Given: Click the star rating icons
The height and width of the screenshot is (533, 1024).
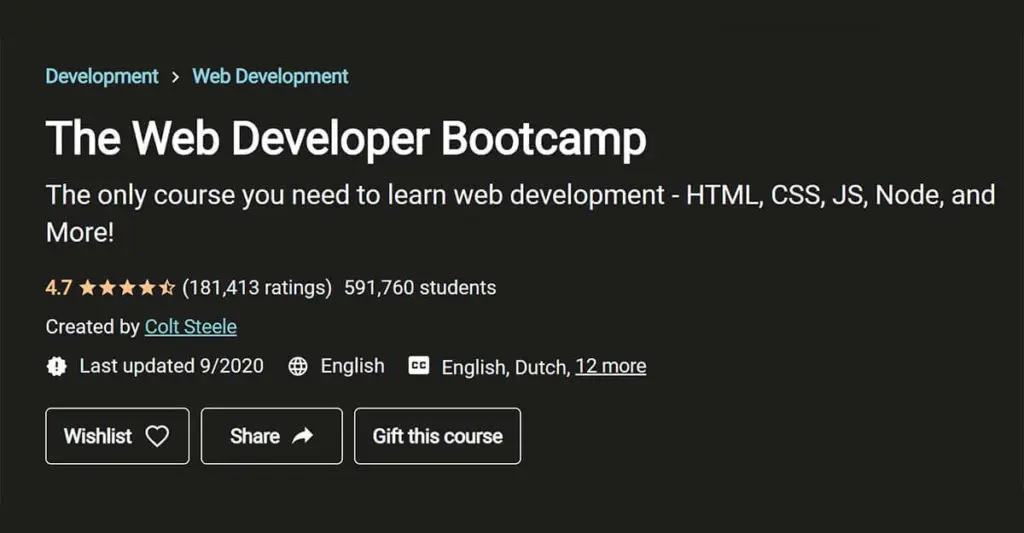Looking at the screenshot, I should click(x=127, y=287).
